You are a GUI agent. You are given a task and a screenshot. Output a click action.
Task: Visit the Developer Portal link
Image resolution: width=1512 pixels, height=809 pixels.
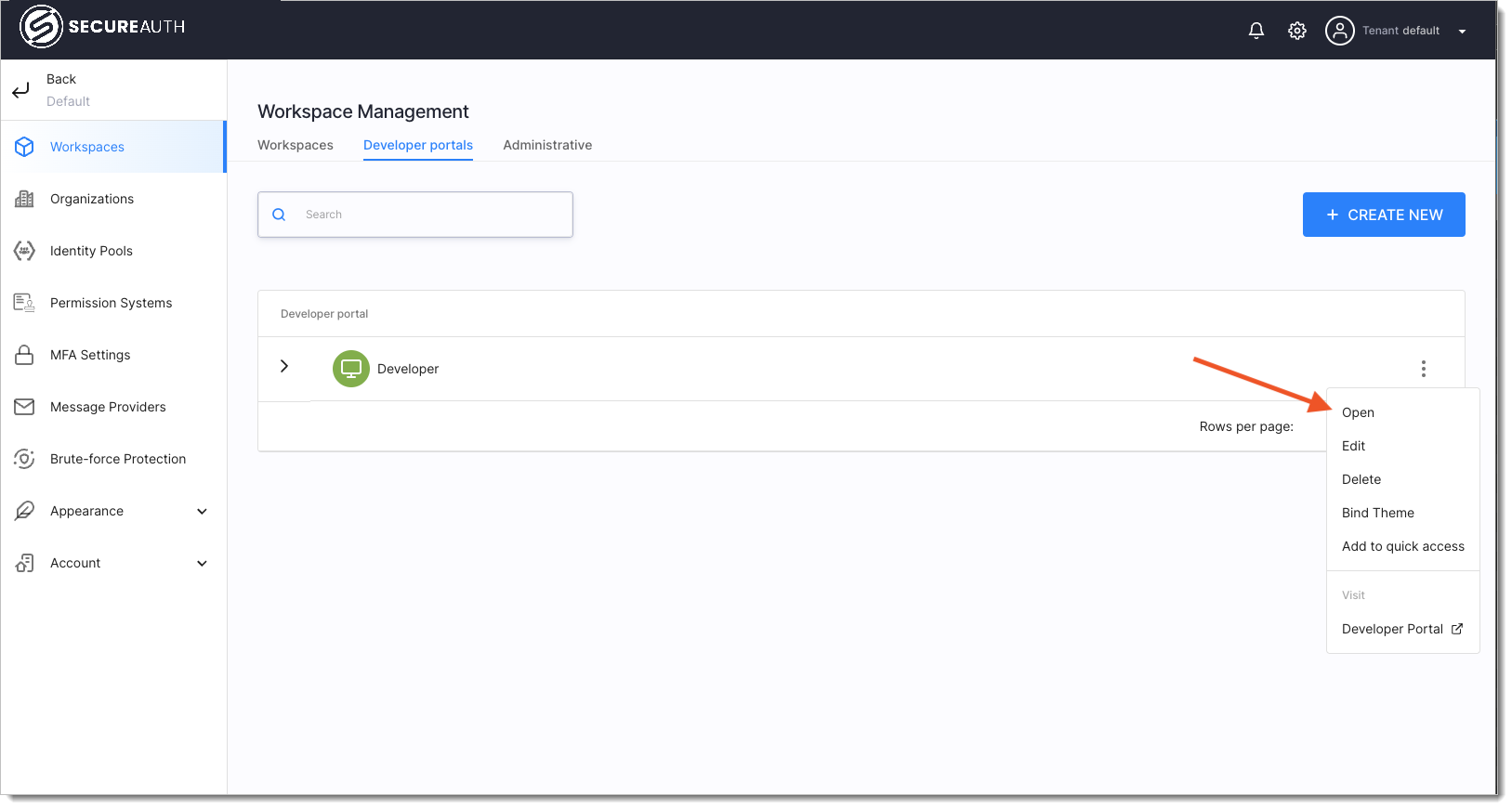(1402, 629)
